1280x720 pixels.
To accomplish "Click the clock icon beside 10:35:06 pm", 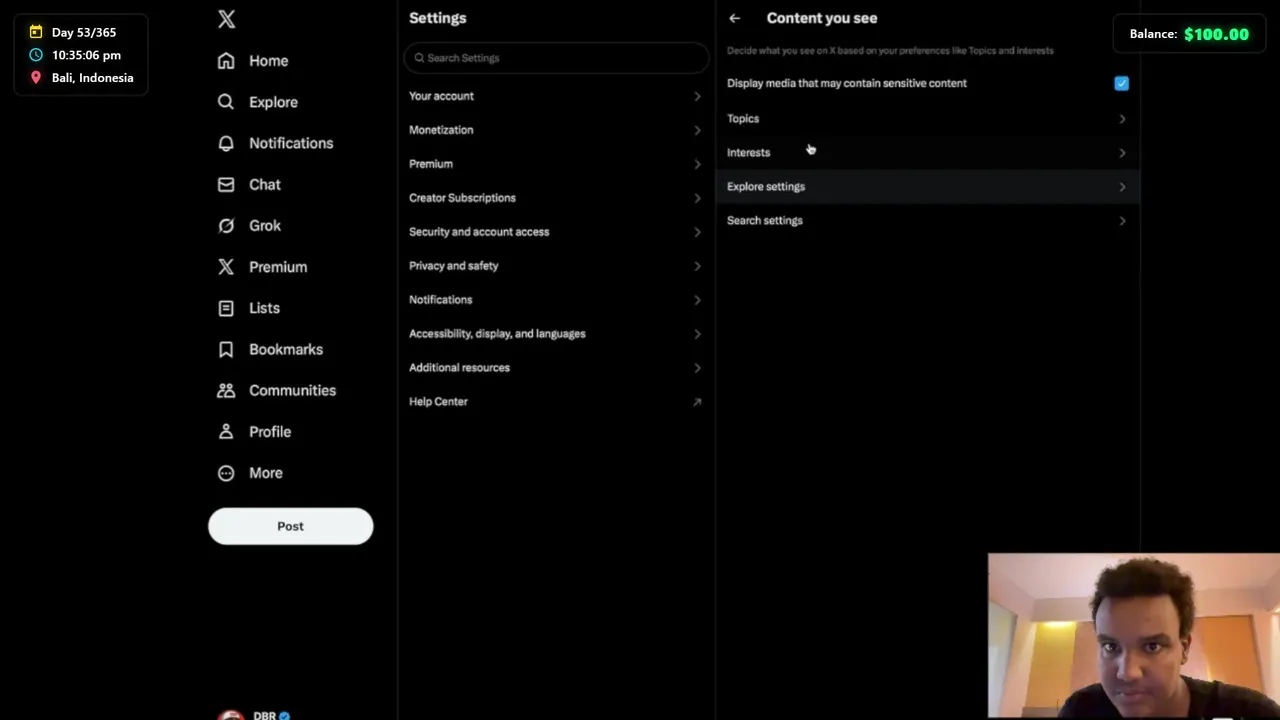I will [x=36, y=55].
